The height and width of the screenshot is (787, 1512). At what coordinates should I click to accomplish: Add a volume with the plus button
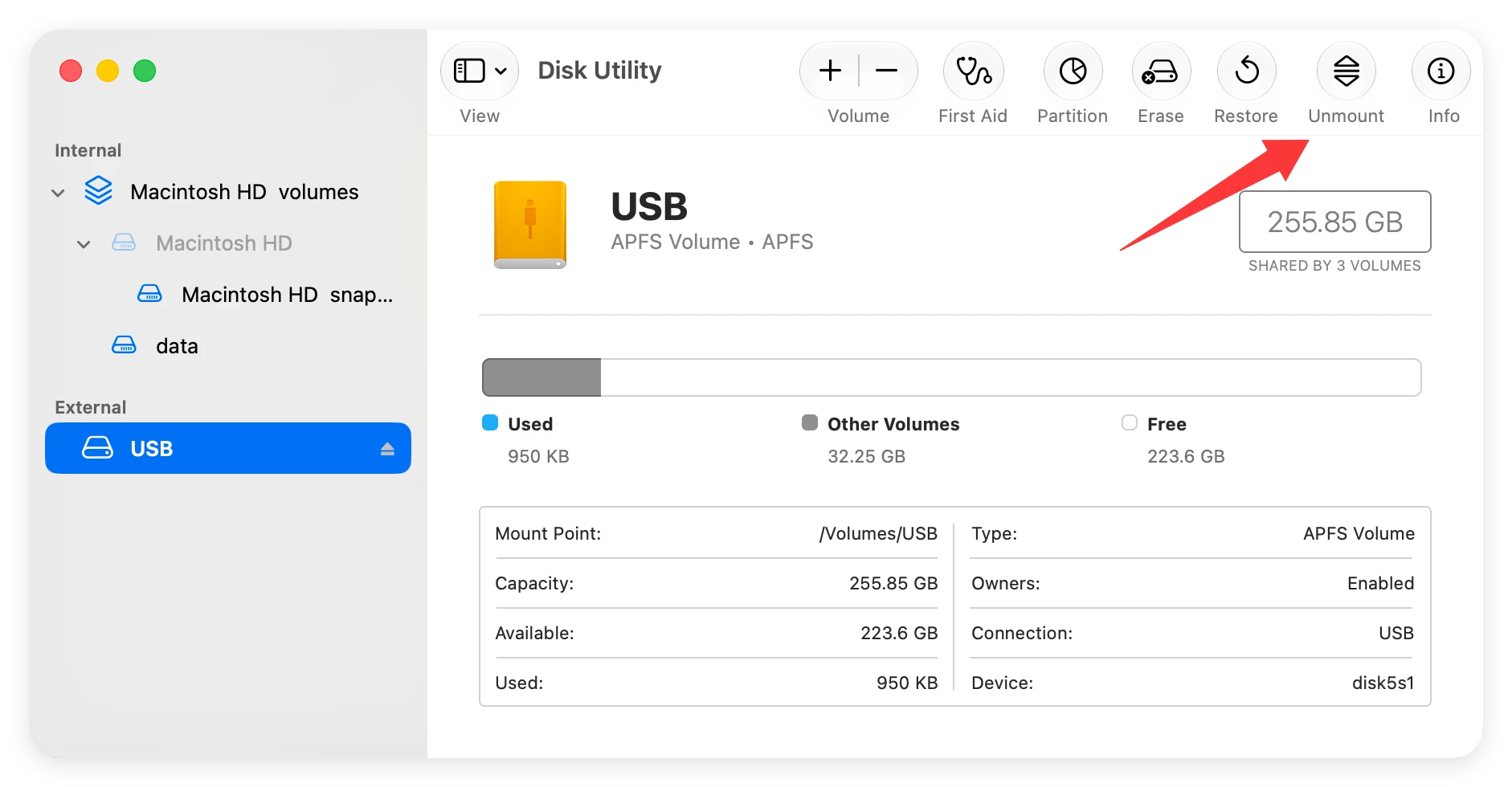pyautogui.click(x=830, y=71)
